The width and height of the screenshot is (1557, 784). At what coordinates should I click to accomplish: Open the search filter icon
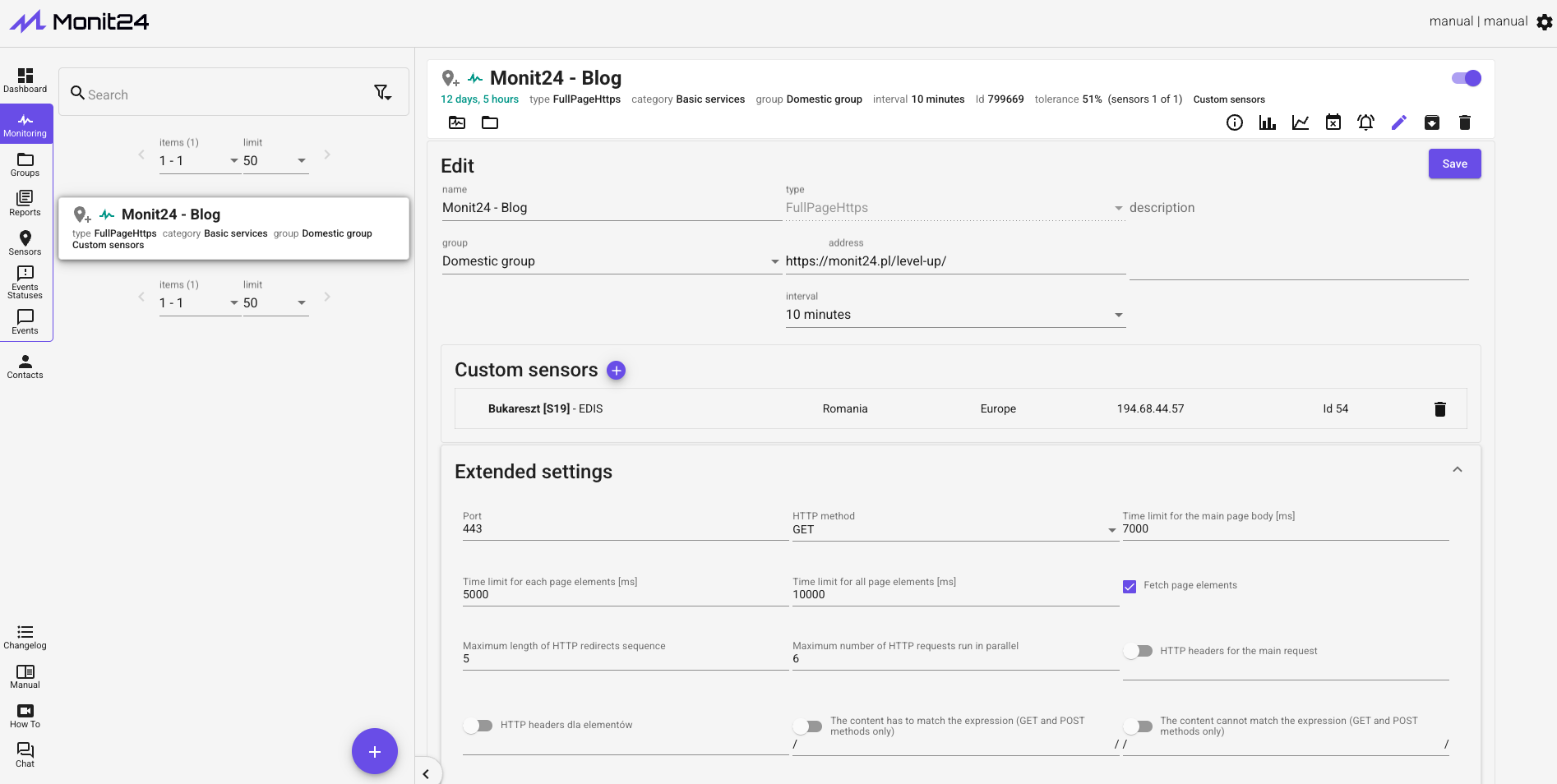tap(382, 93)
